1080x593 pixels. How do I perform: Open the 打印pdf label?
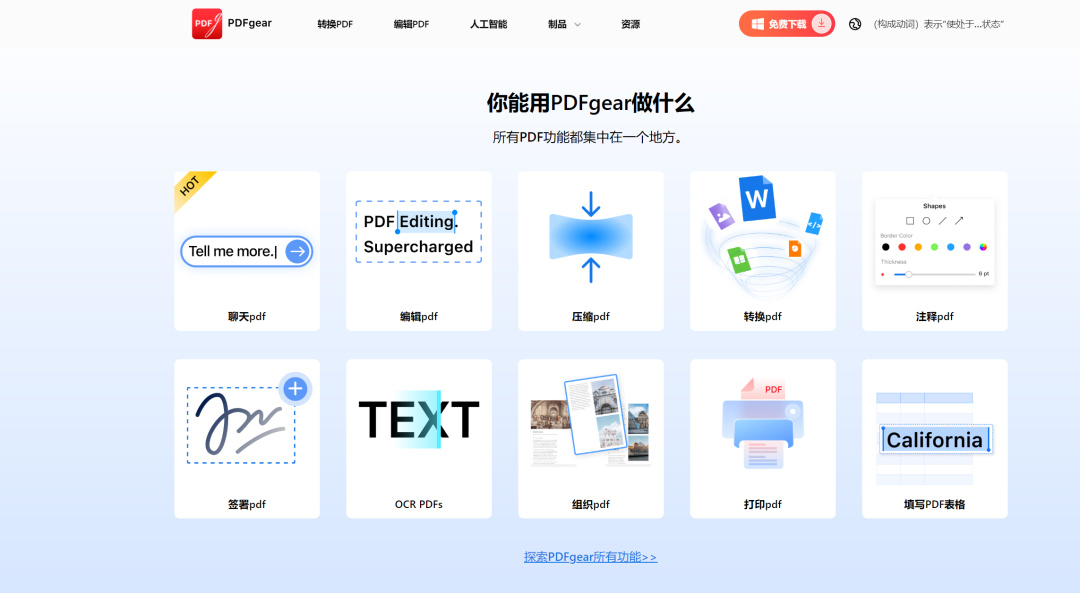762,505
